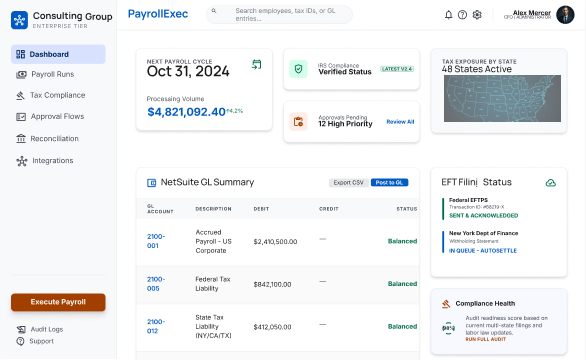Open the help circle icon in header

pyautogui.click(x=463, y=15)
